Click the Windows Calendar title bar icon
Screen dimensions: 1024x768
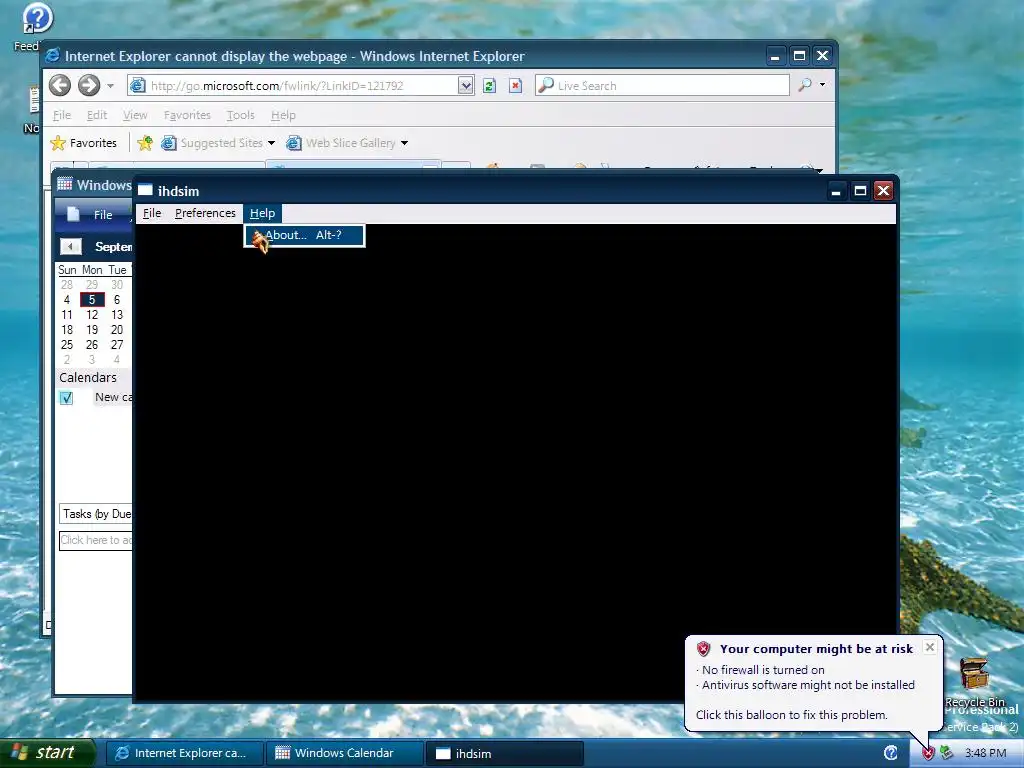(x=65, y=184)
